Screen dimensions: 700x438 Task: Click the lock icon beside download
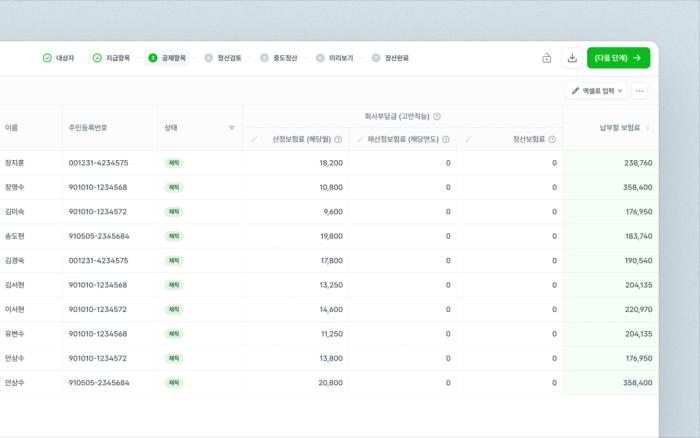[546, 58]
